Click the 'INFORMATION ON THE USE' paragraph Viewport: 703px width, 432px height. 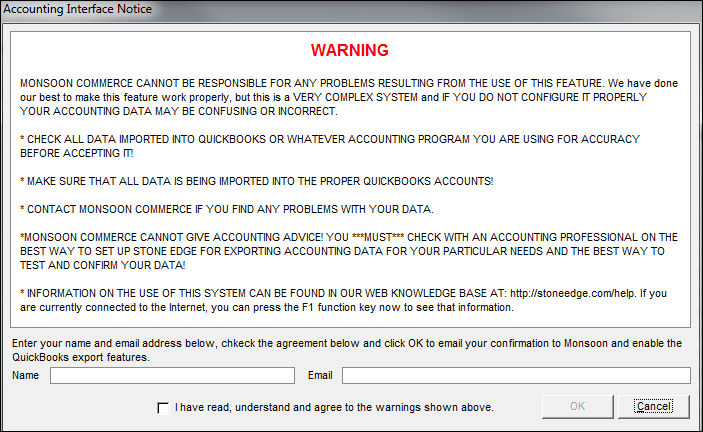[343, 300]
